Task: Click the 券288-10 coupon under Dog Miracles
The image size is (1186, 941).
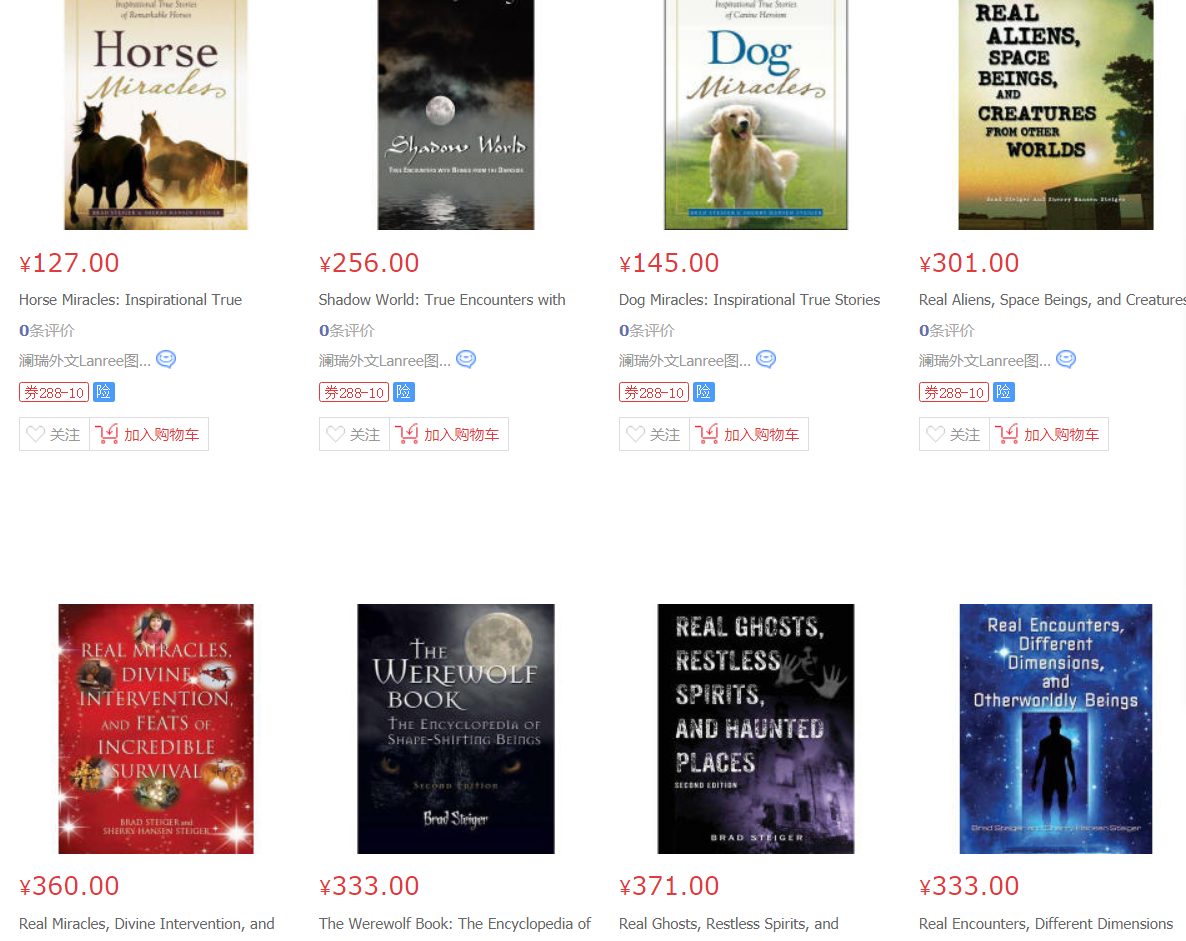Action: click(654, 393)
